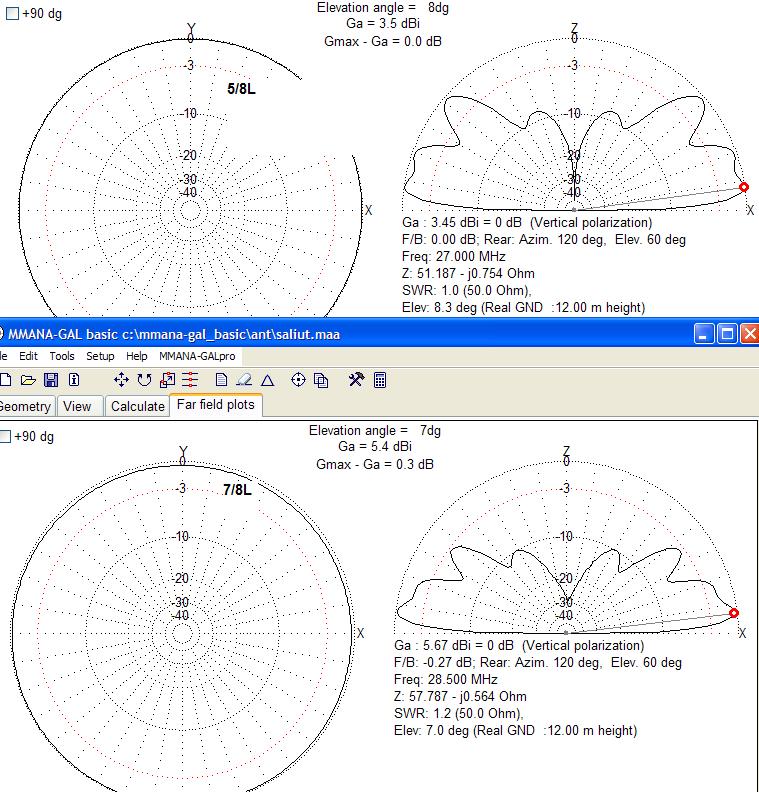Open the MMANA-GALpro menu
Image resolution: width=759 pixels, height=792 pixels.
click(x=197, y=356)
